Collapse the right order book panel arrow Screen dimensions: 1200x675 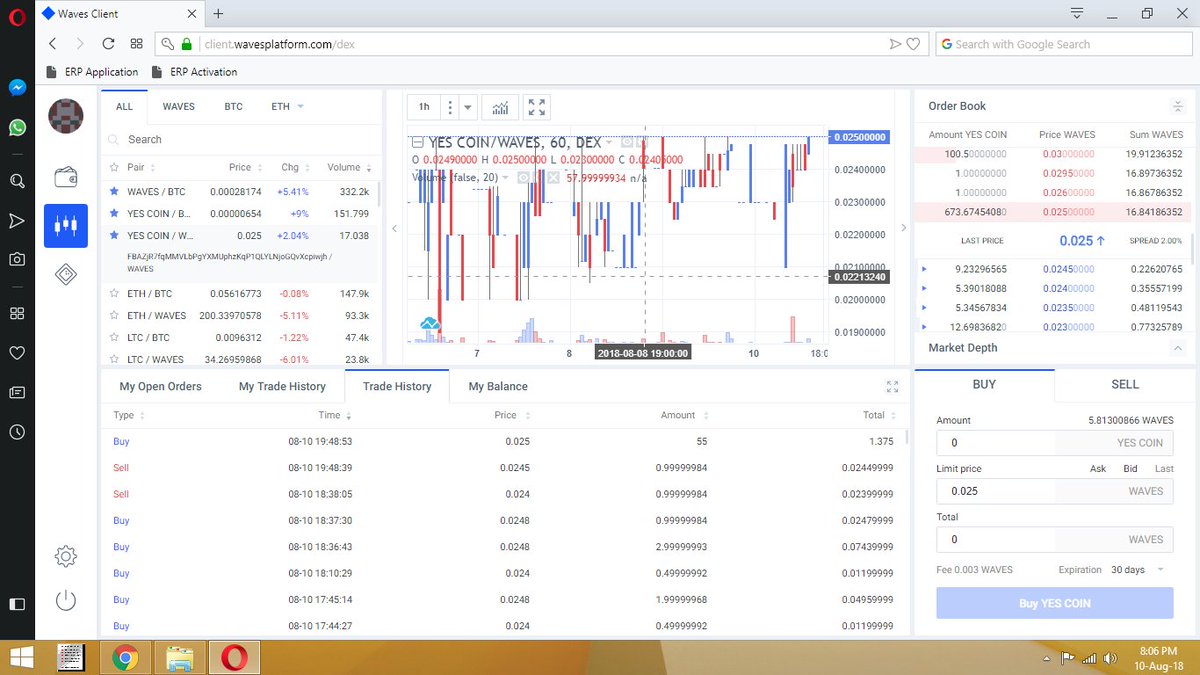(x=904, y=228)
